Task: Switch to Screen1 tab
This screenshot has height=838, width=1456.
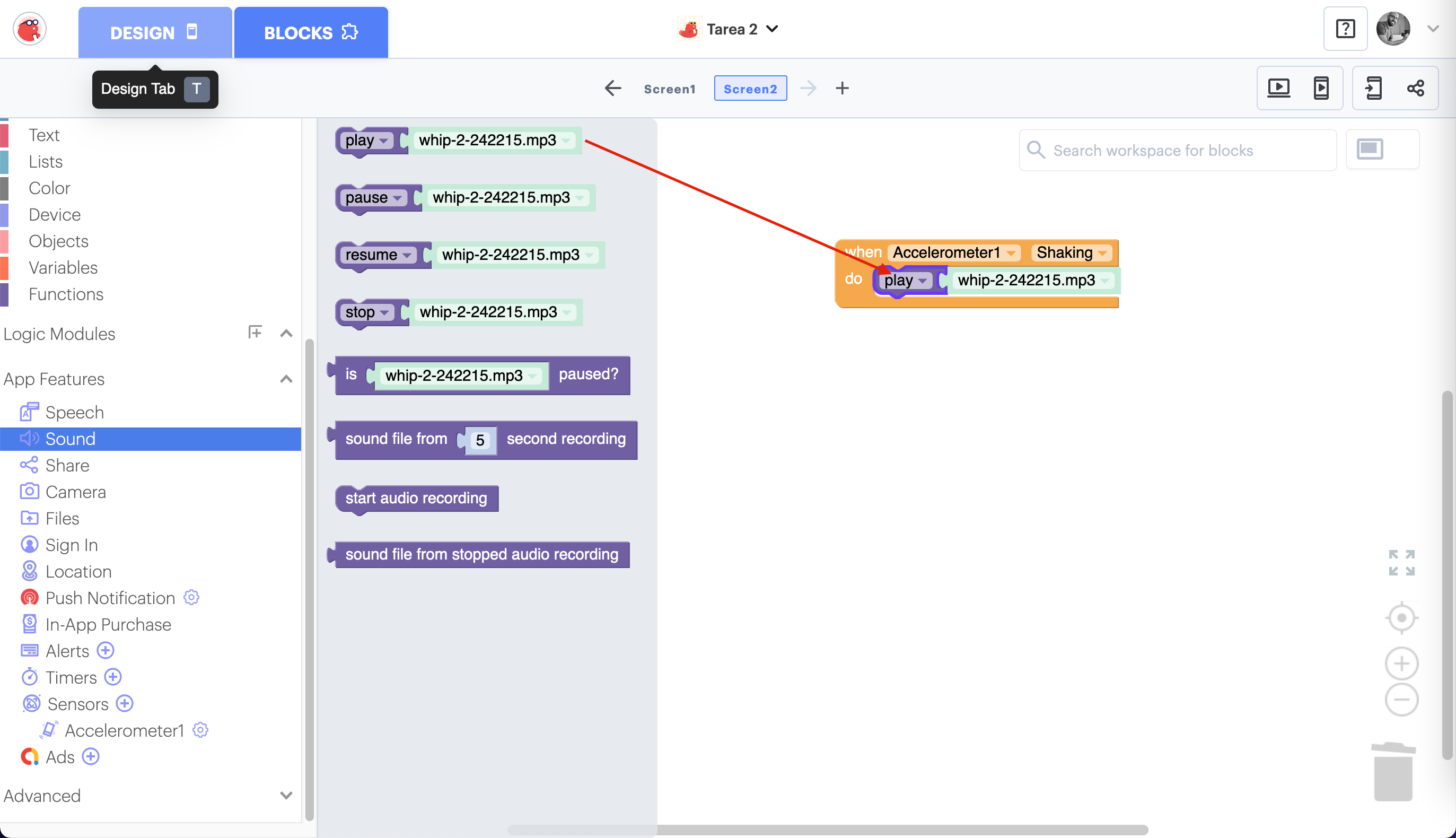Action: click(x=670, y=89)
